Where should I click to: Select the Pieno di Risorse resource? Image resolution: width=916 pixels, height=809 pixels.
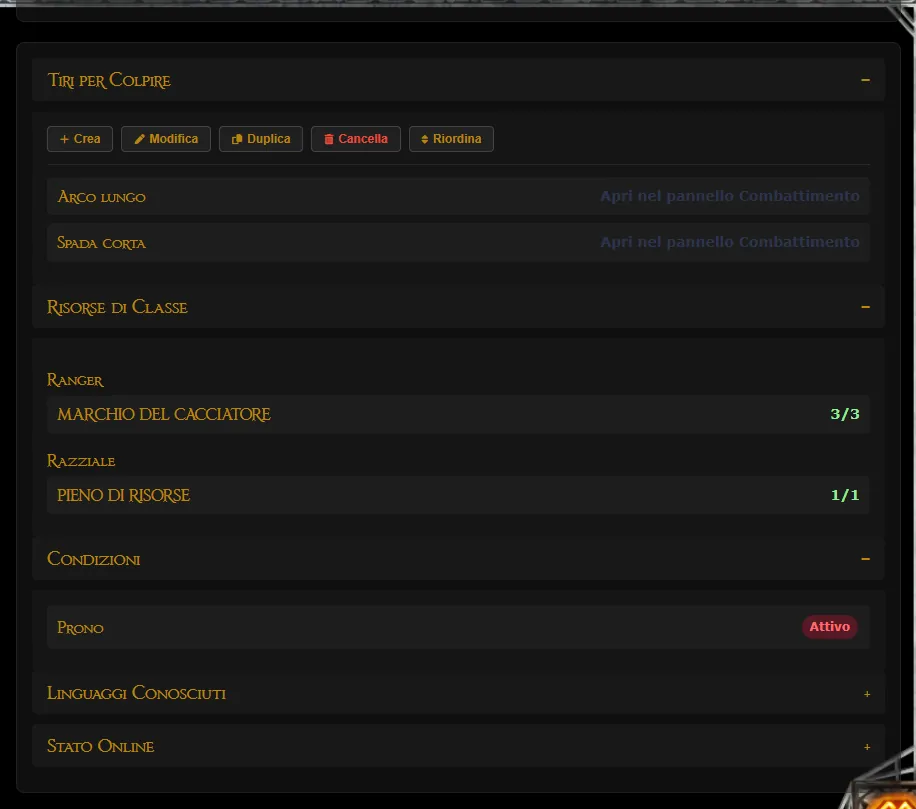coord(123,495)
